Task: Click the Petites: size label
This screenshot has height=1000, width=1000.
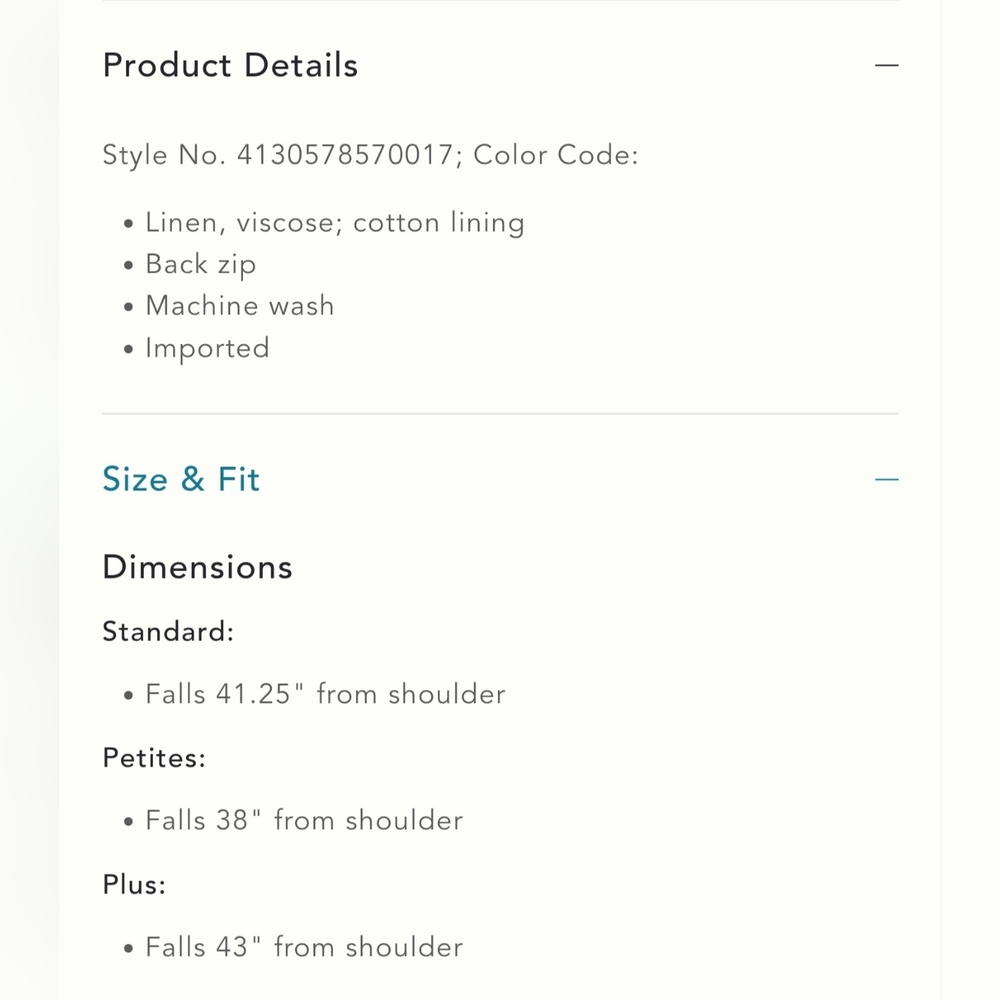Action: tap(154, 758)
